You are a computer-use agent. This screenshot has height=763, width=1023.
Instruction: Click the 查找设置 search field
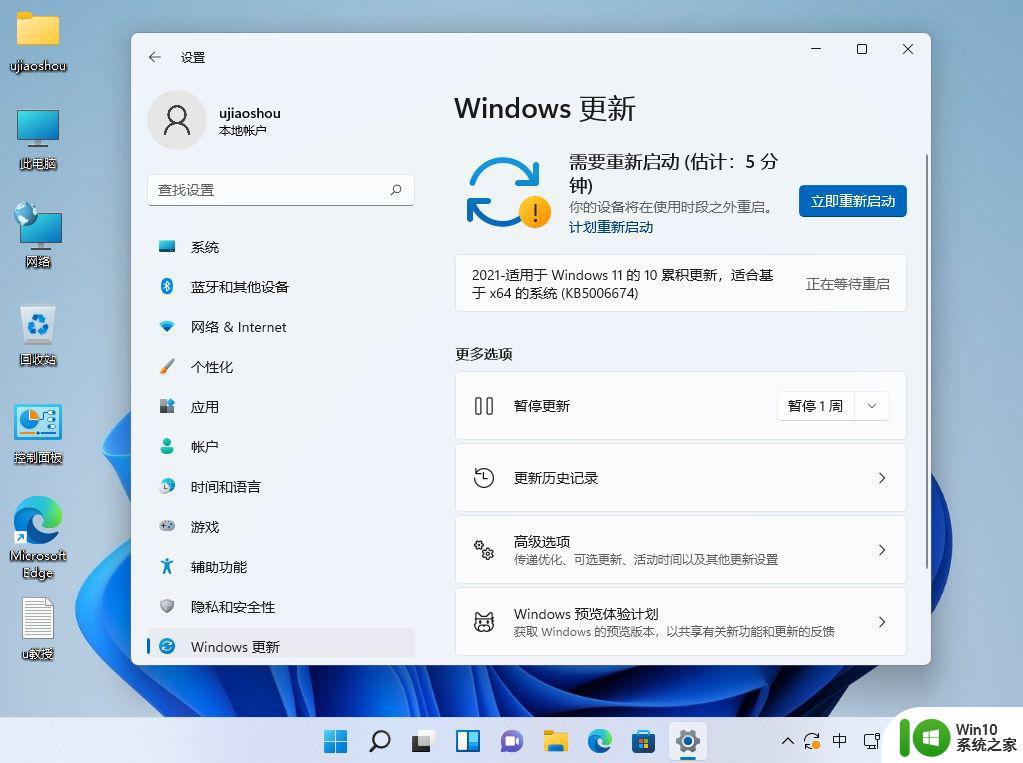click(x=281, y=190)
